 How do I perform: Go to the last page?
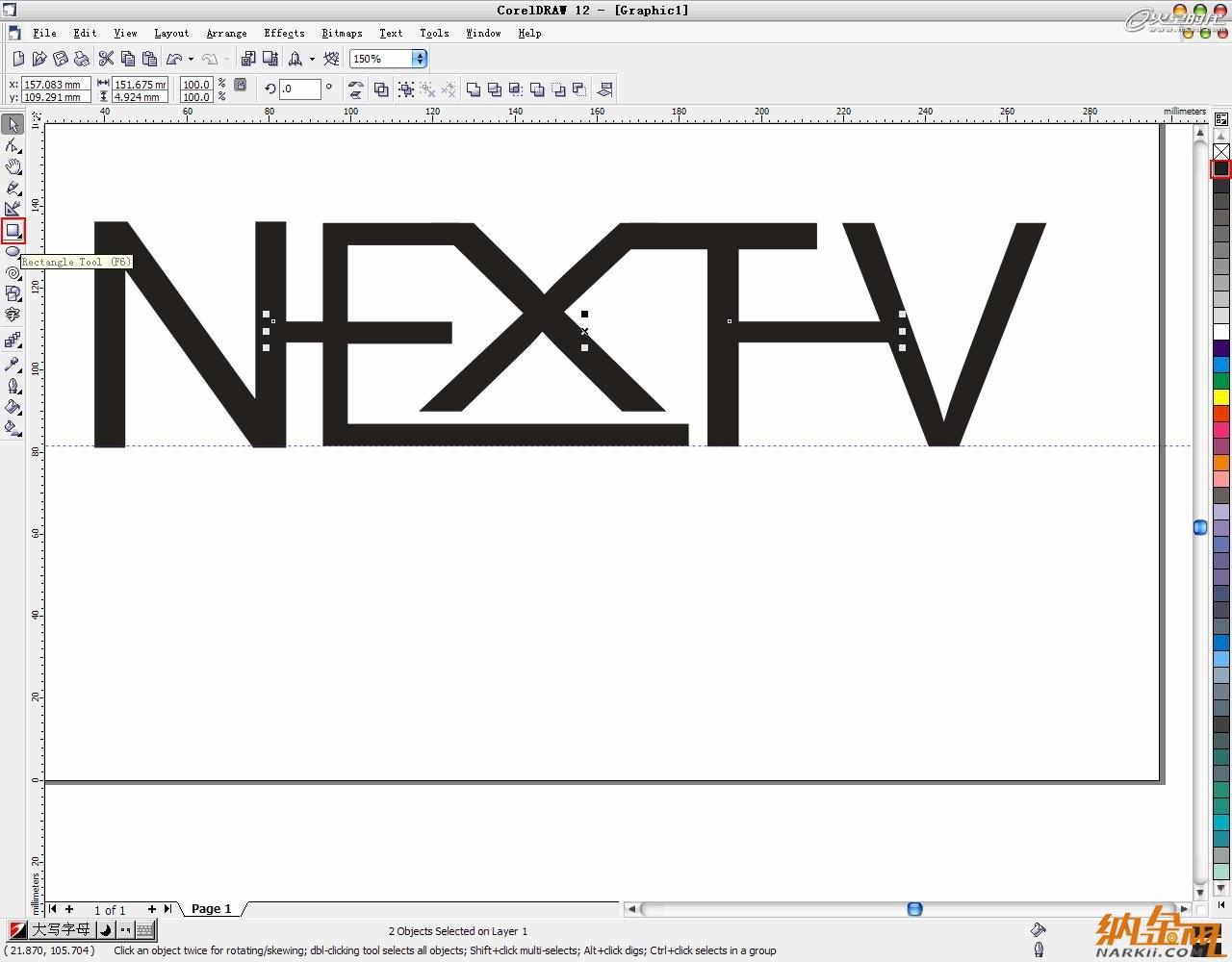tap(167, 908)
